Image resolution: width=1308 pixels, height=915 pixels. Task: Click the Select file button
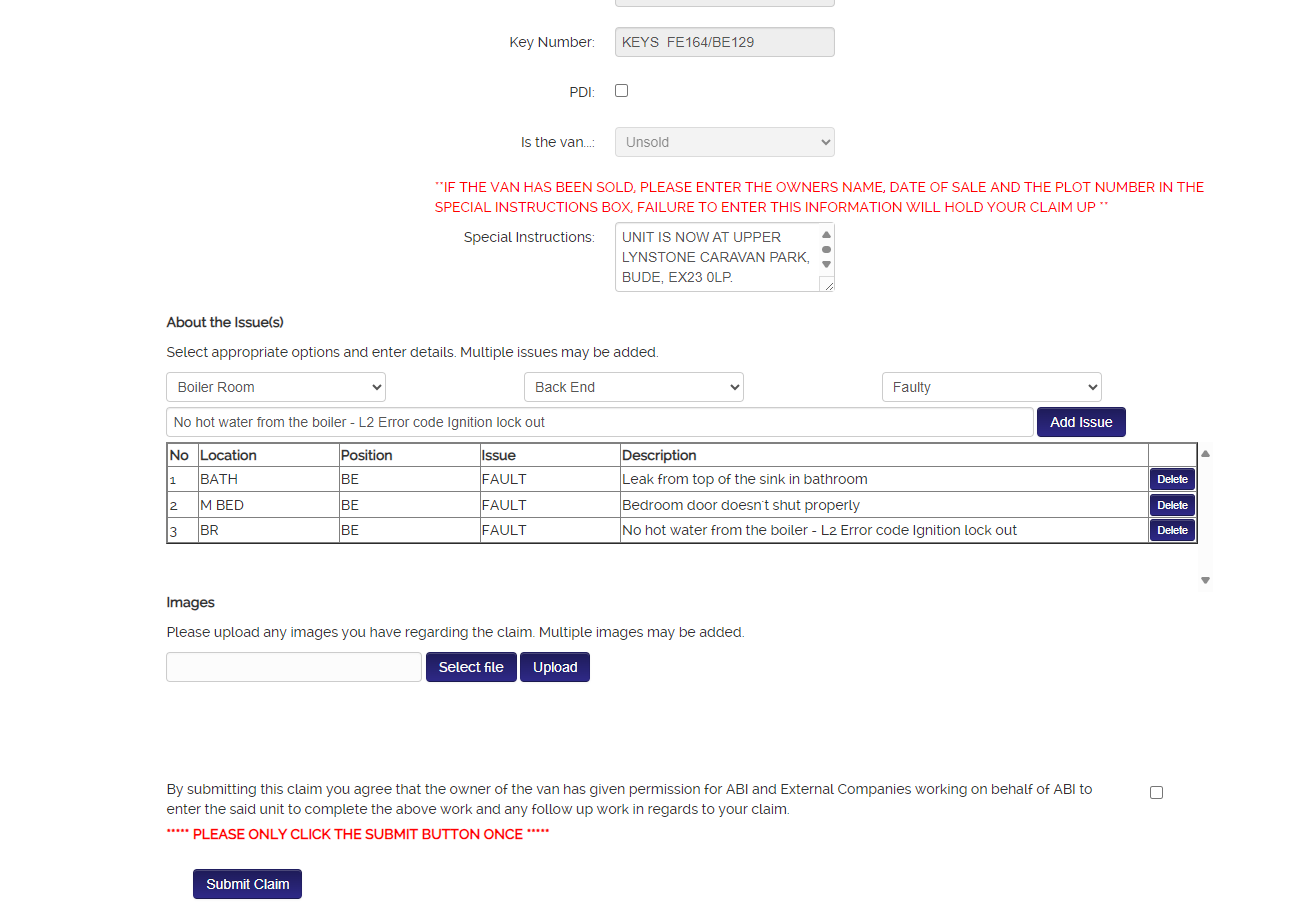[471, 667]
